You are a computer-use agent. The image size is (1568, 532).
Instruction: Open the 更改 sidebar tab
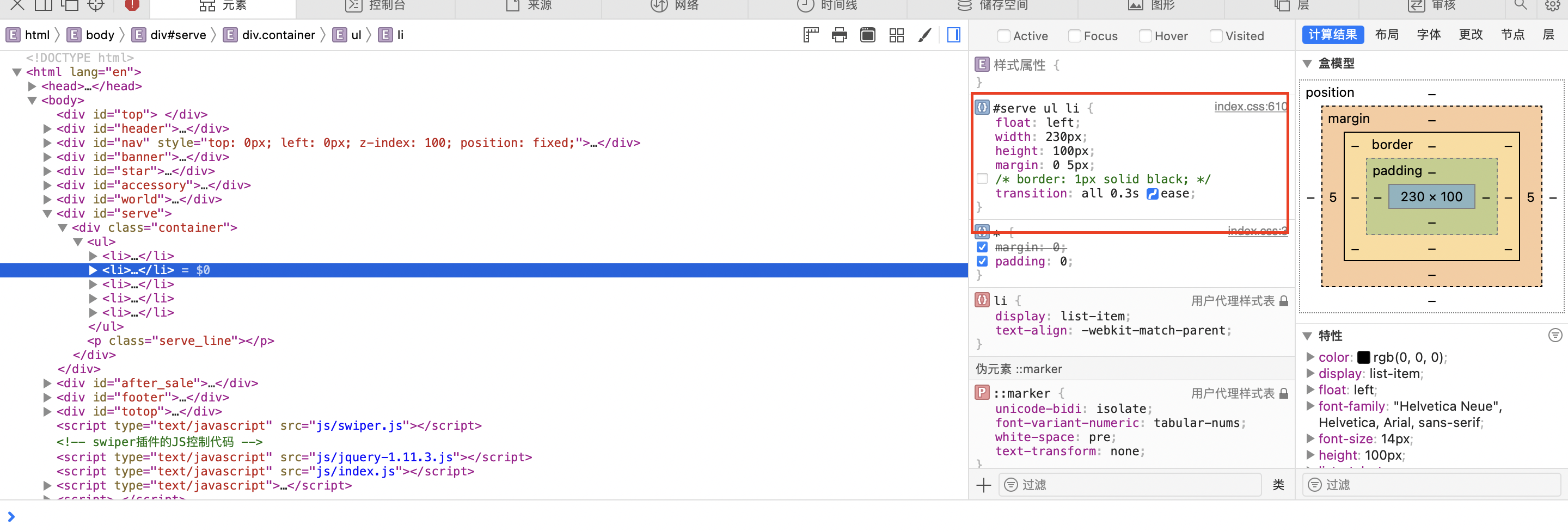pos(1471,35)
